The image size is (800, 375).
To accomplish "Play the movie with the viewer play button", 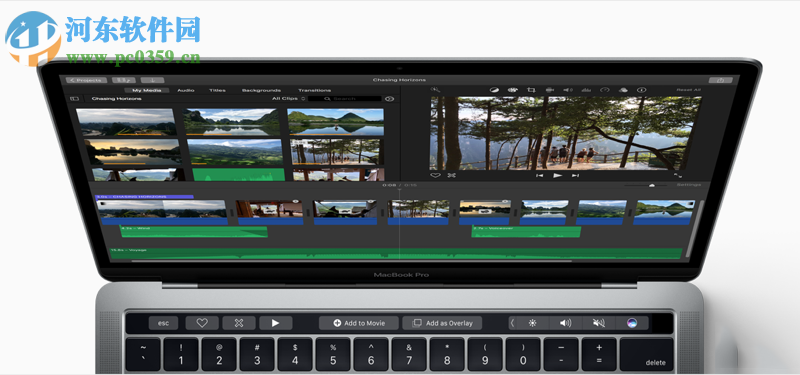I will pyautogui.click(x=558, y=175).
